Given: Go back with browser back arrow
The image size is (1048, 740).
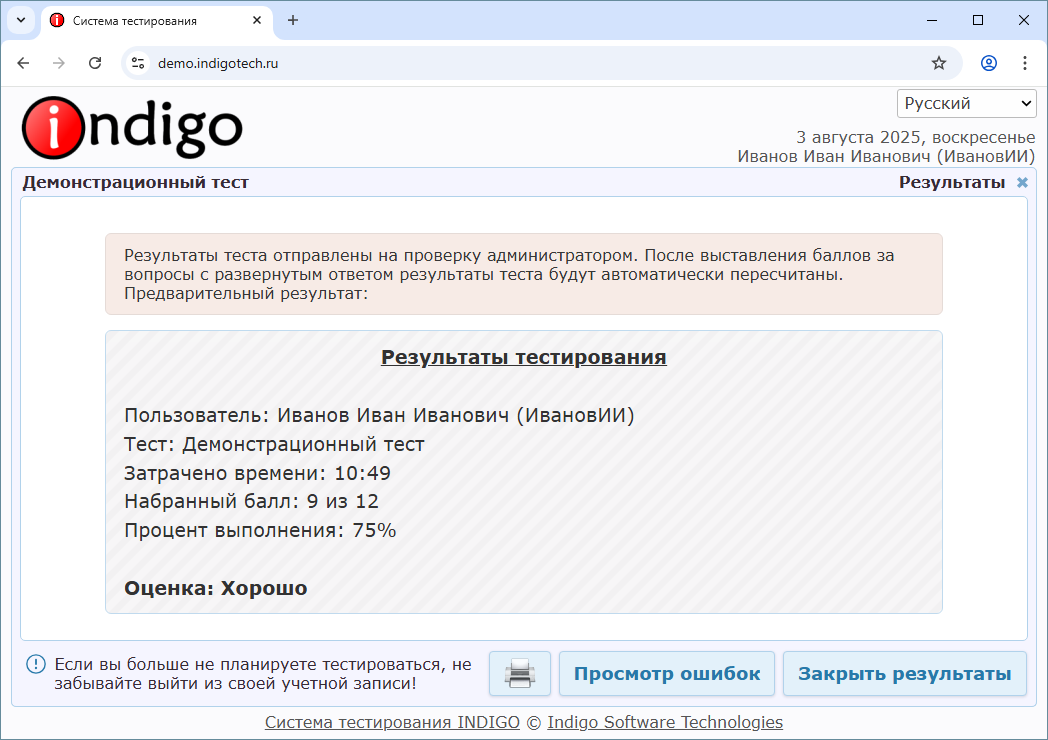Looking at the screenshot, I should 23,63.
